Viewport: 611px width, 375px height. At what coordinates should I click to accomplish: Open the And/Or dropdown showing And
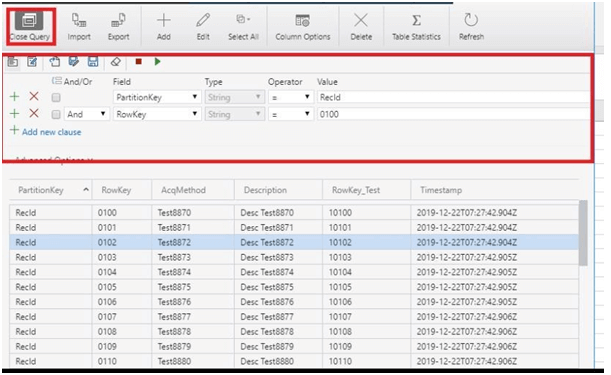pyautogui.click(x=86, y=114)
